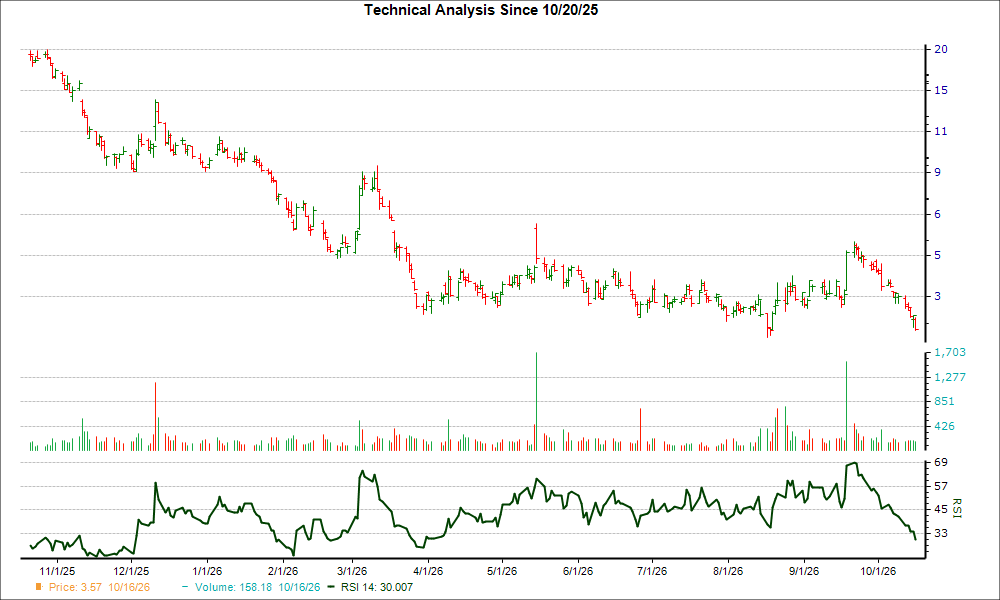Image resolution: width=1000 pixels, height=600 pixels.
Task: Click the 20 price axis label
Action: coord(941,49)
